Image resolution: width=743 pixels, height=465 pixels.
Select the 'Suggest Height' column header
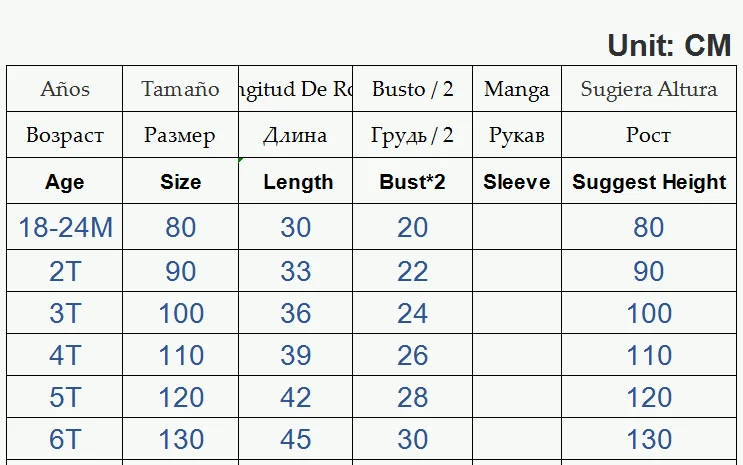click(x=648, y=182)
